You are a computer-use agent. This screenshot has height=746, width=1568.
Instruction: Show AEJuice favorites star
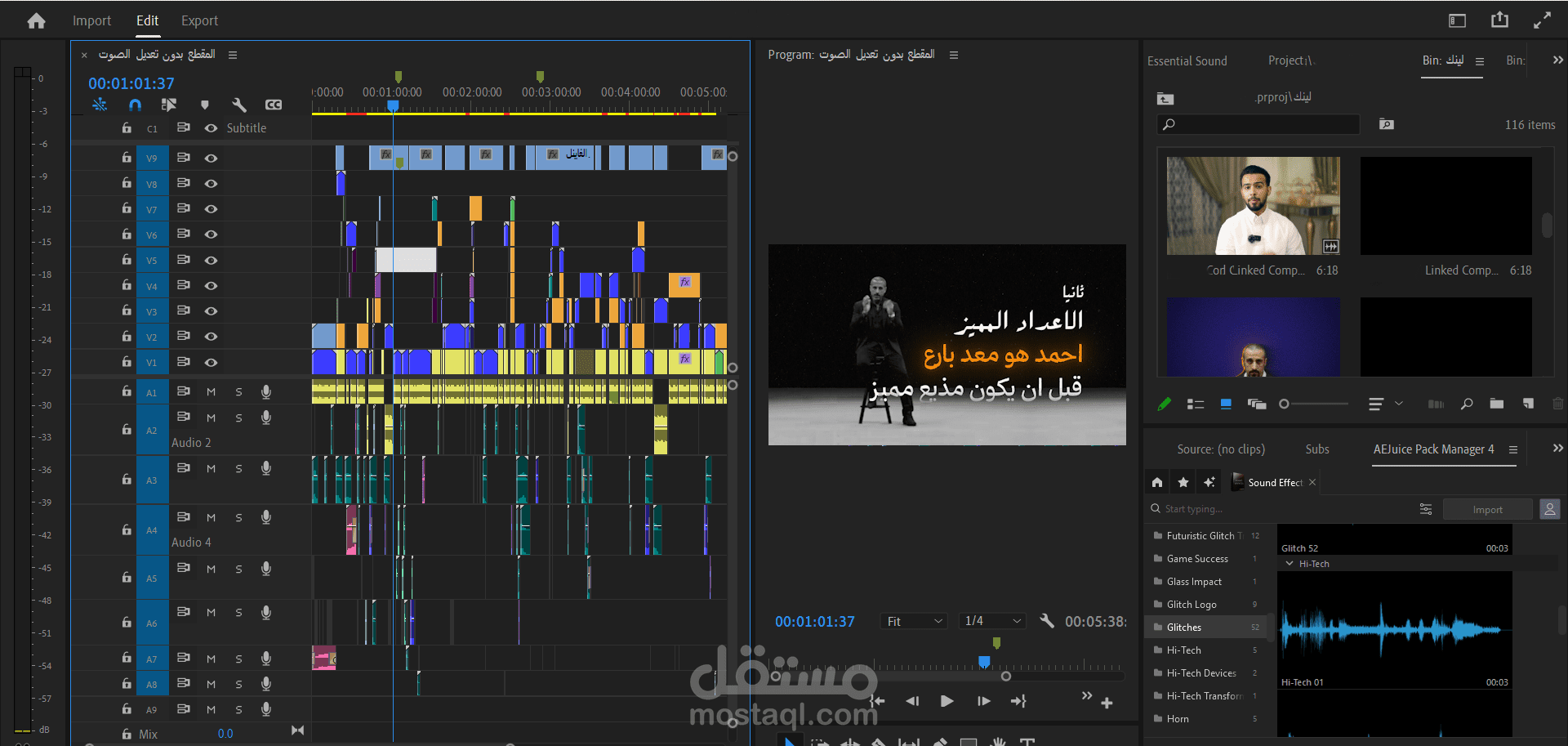[1183, 482]
